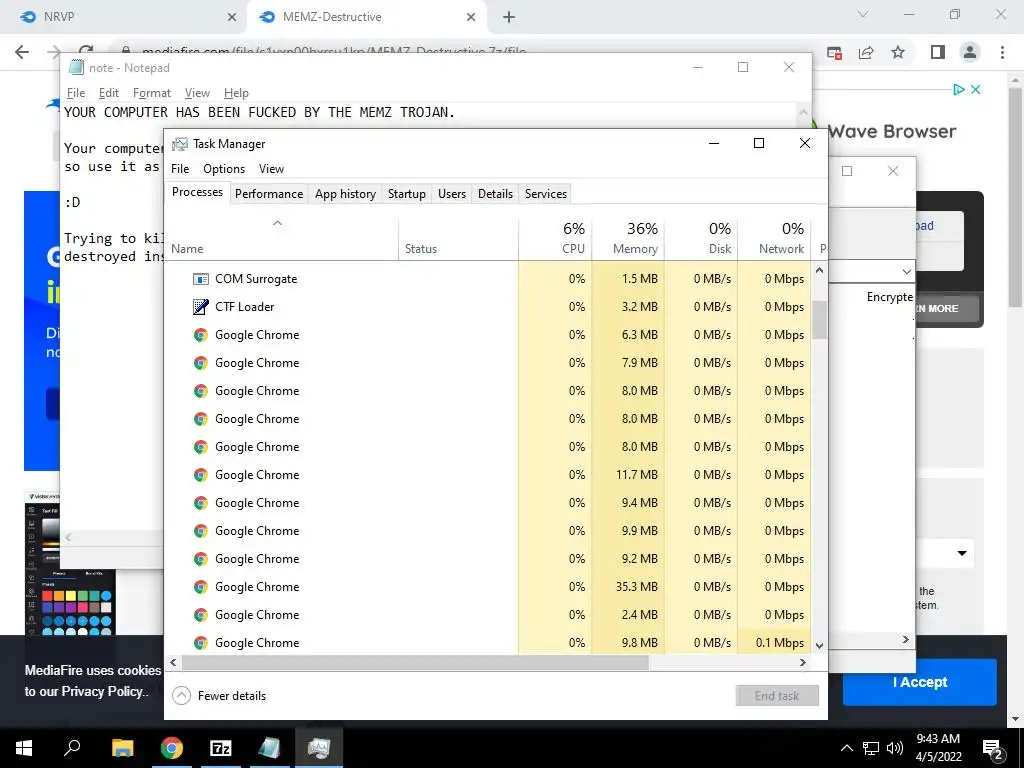The image size is (1024, 768).
Task: Open taskbar search magnifier
Action: point(72,747)
